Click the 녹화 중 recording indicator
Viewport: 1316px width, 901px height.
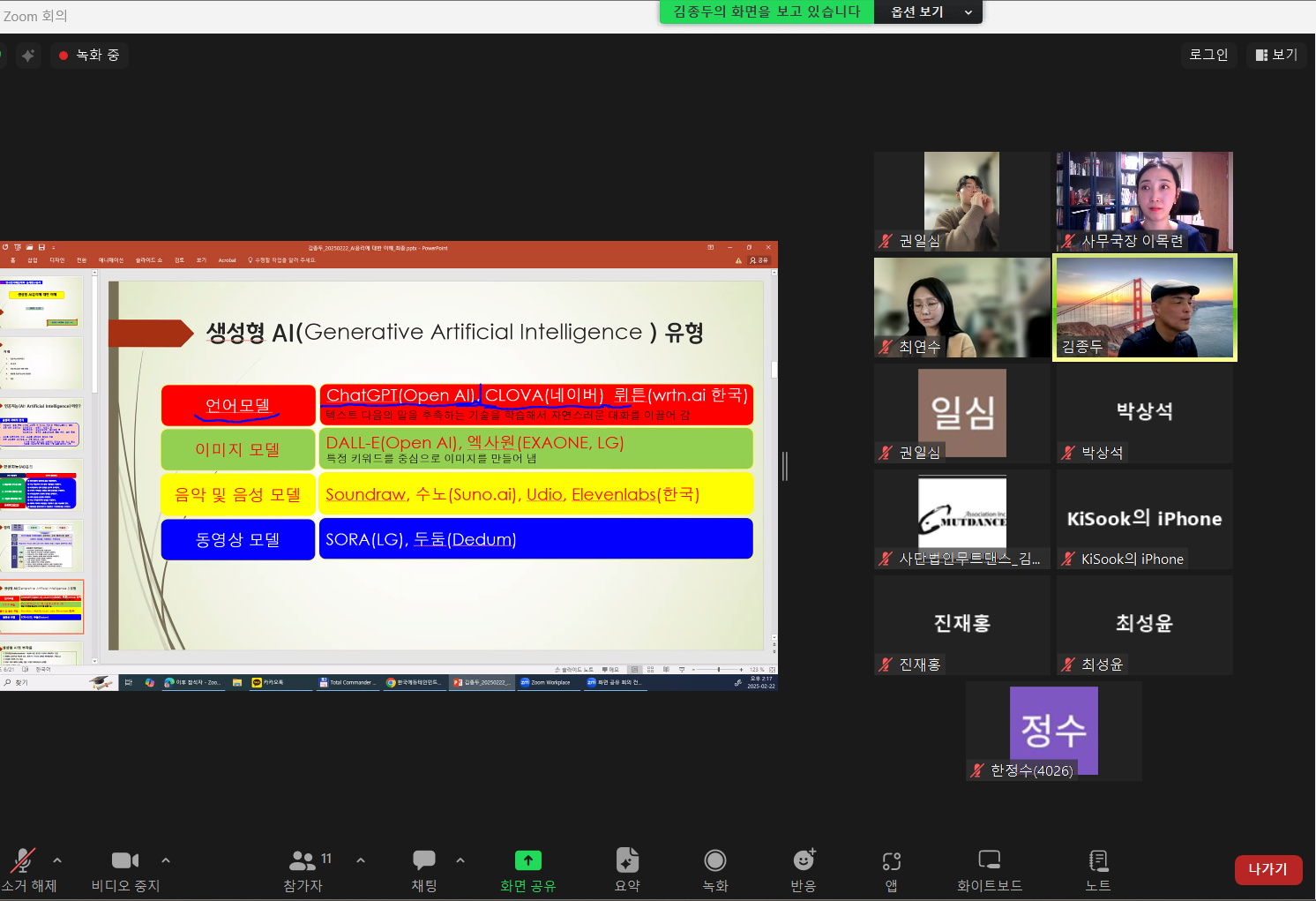click(89, 55)
